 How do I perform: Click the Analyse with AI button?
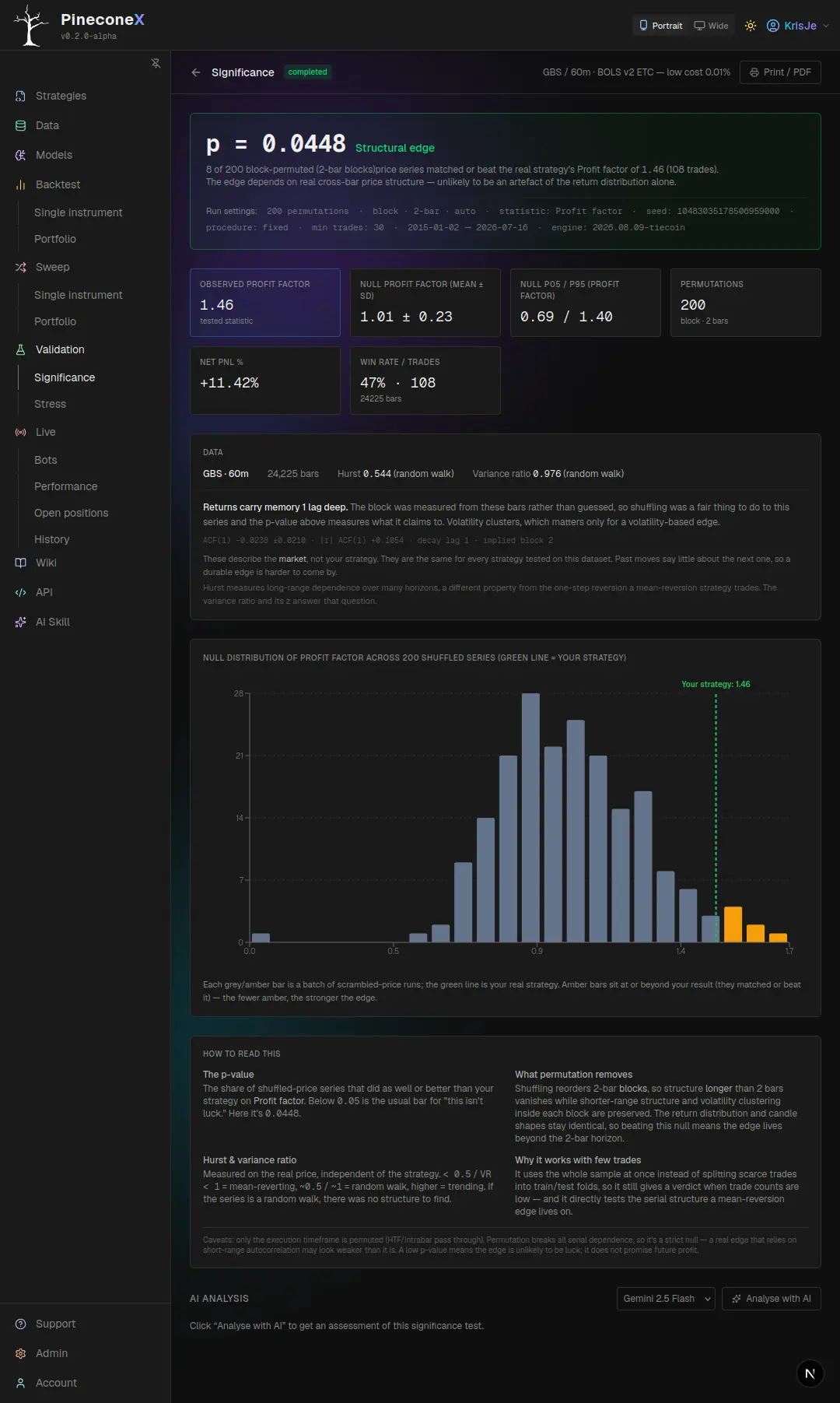771,1299
